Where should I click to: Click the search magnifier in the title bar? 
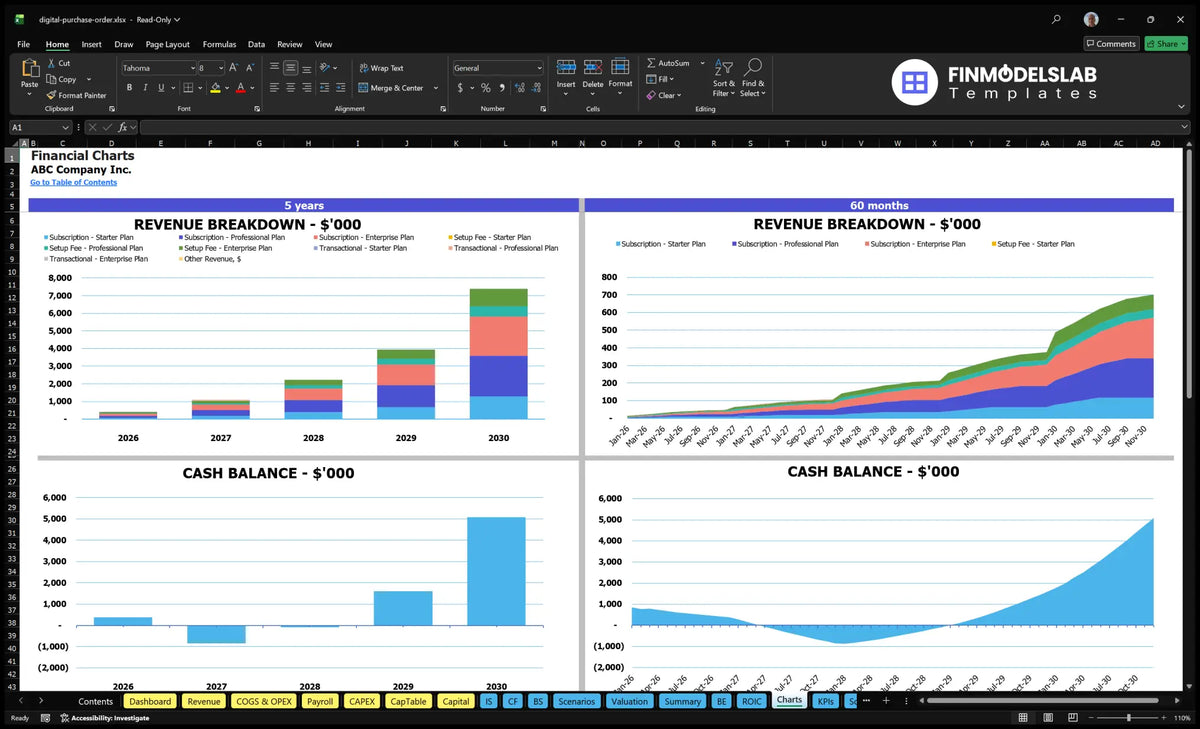(x=1057, y=19)
